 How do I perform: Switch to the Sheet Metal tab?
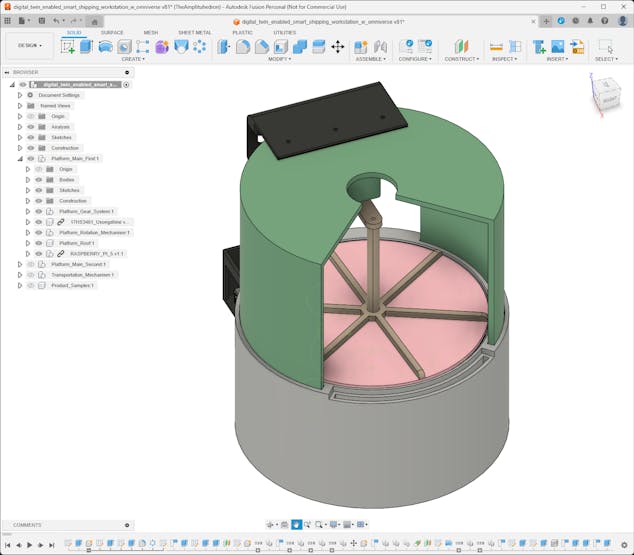pyautogui.click(x=194, y=32)
